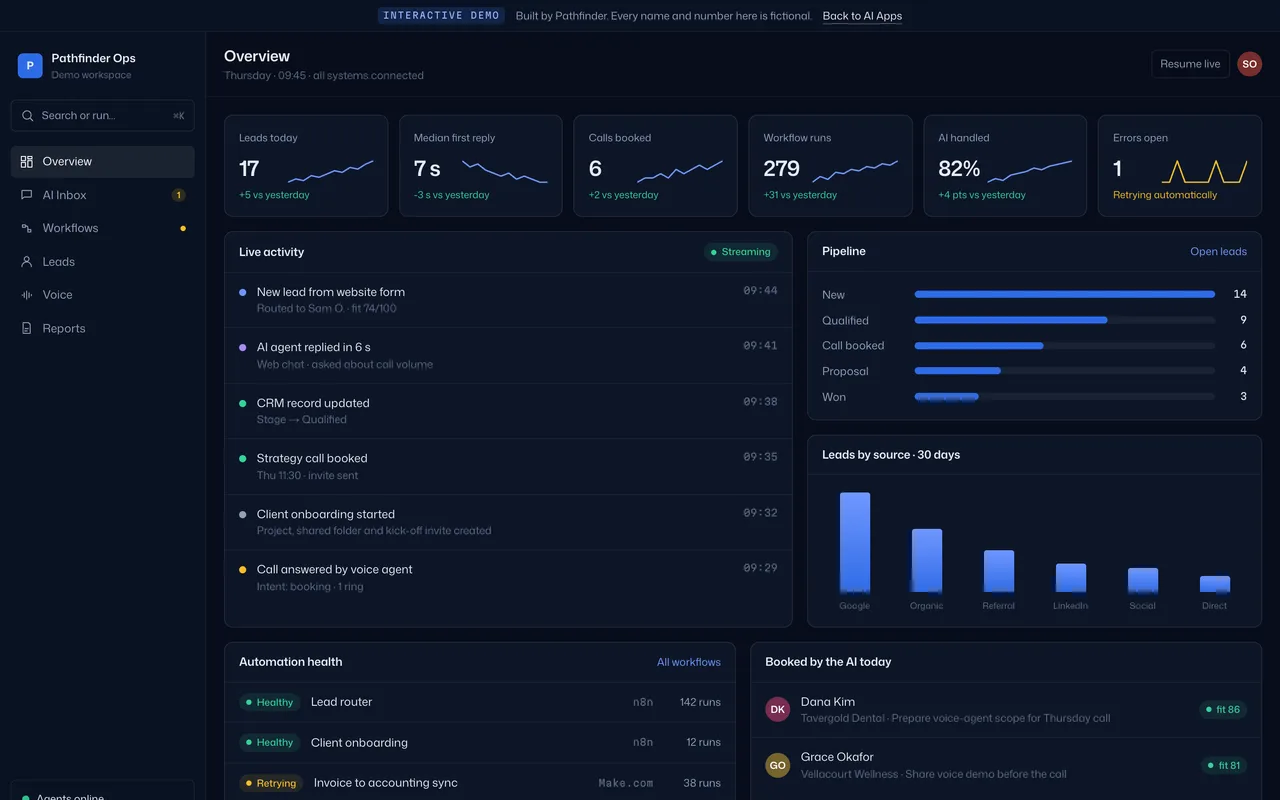
Task: Click the Streaming status pill
Action: coord(741,252)
